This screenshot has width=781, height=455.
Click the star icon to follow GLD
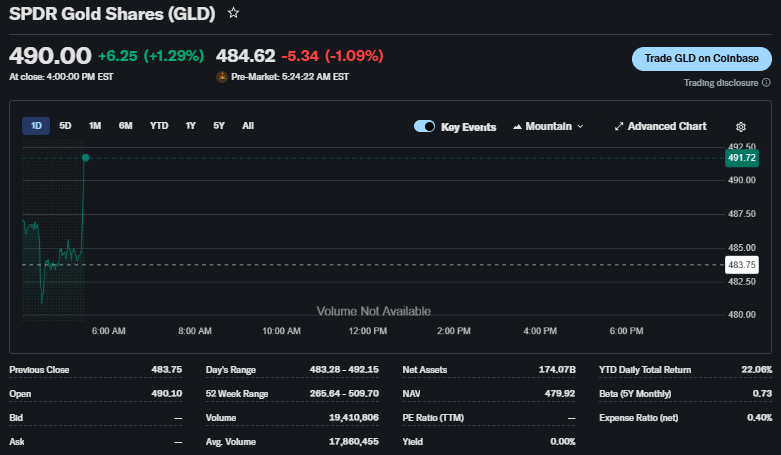tap(233, 13)
